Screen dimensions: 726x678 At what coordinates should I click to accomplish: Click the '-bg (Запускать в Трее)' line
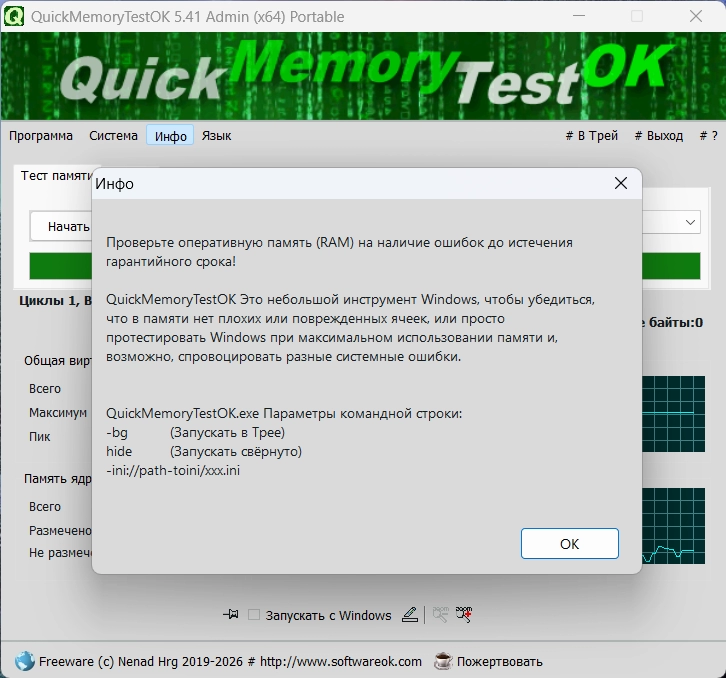click(195, 433)
